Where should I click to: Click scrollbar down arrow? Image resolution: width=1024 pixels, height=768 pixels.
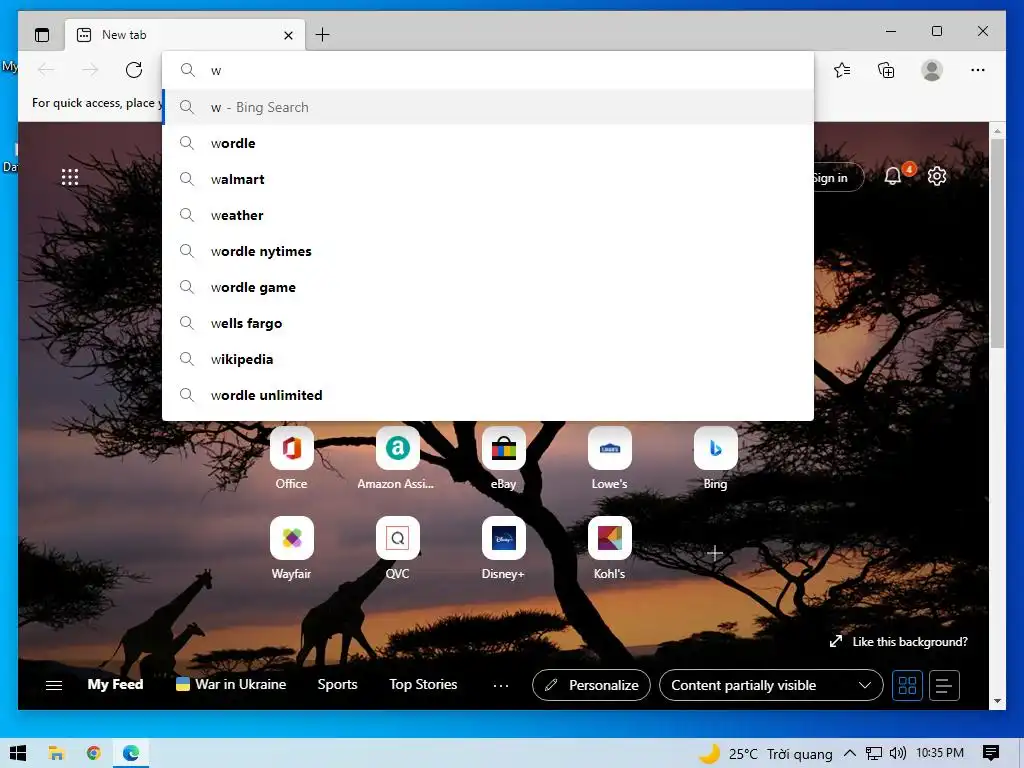click(997, 701)
